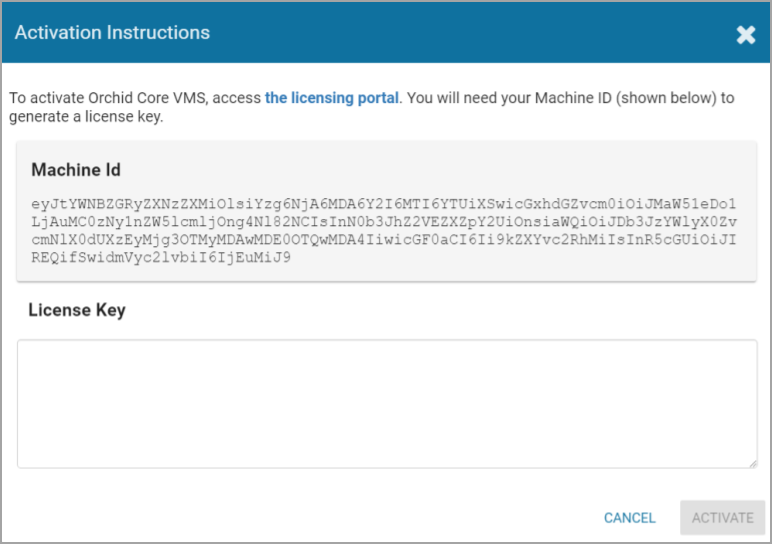This screenshot has width=772, height=544.
Task: Click the Machine Id line starting with cmNlX0dU
Action: coord(384,240)
